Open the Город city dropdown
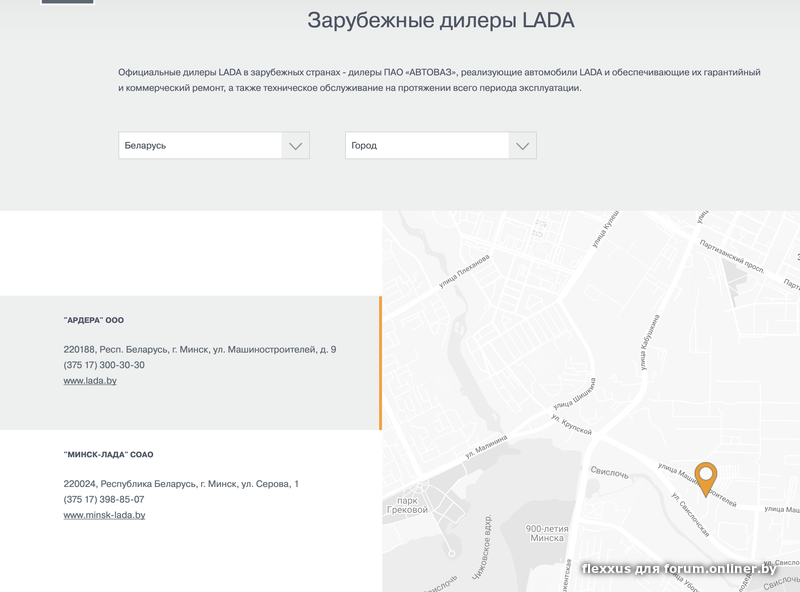The height and width of the screenshot is (592, 800). 441,145
